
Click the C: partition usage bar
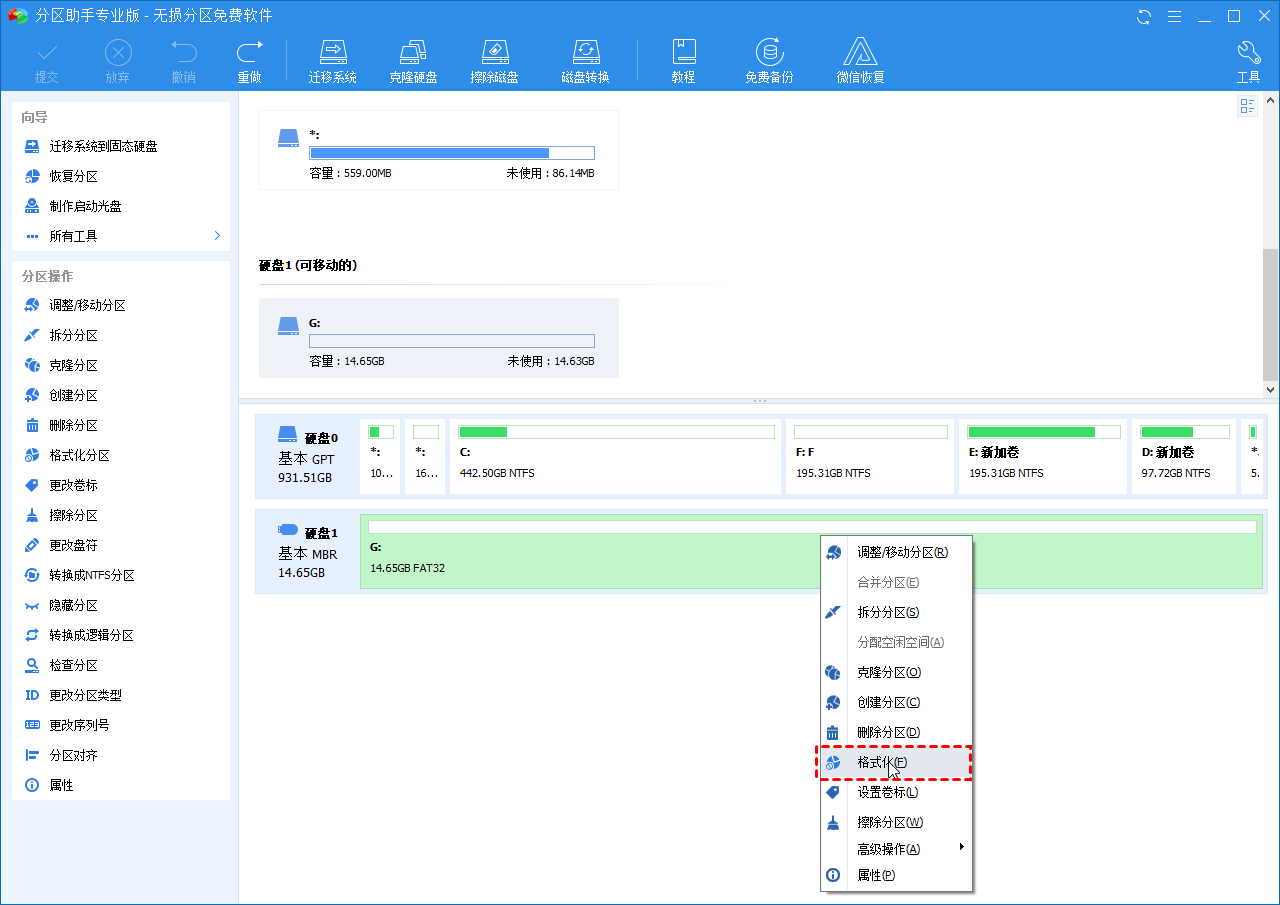click(616, 432)
